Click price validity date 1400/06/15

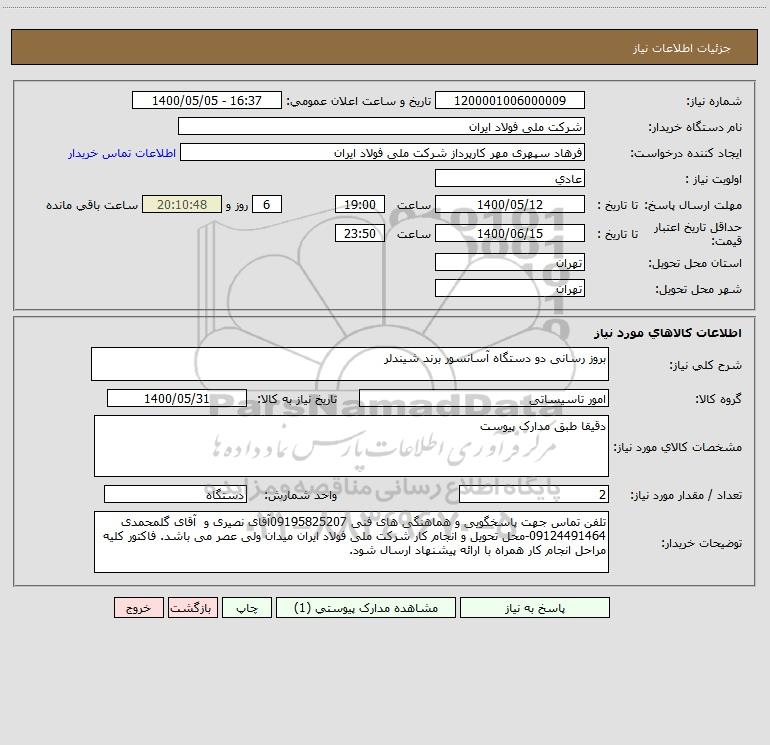point(510,233)
